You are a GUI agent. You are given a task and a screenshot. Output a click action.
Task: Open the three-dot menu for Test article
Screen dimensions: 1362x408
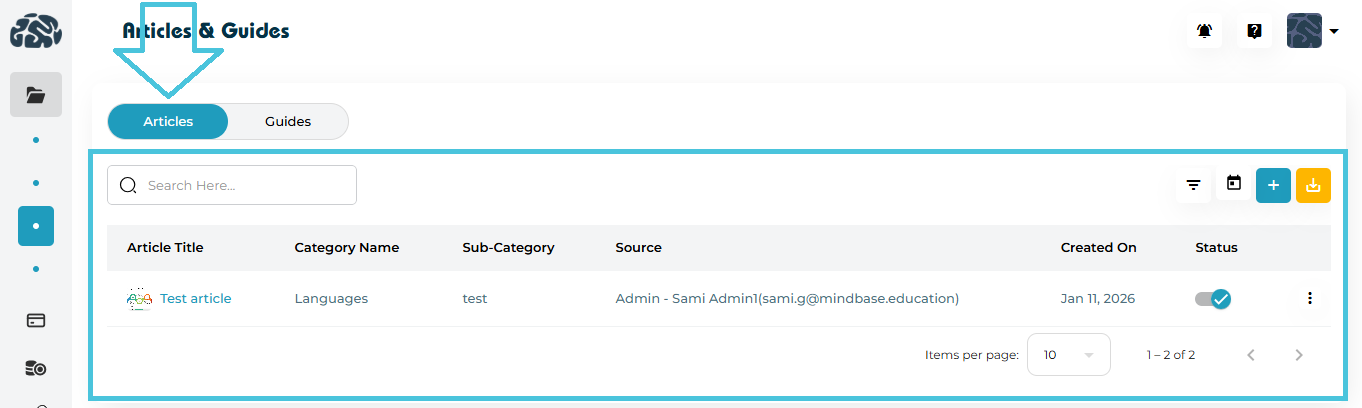pyautogui.click(x=1310, y=298)
